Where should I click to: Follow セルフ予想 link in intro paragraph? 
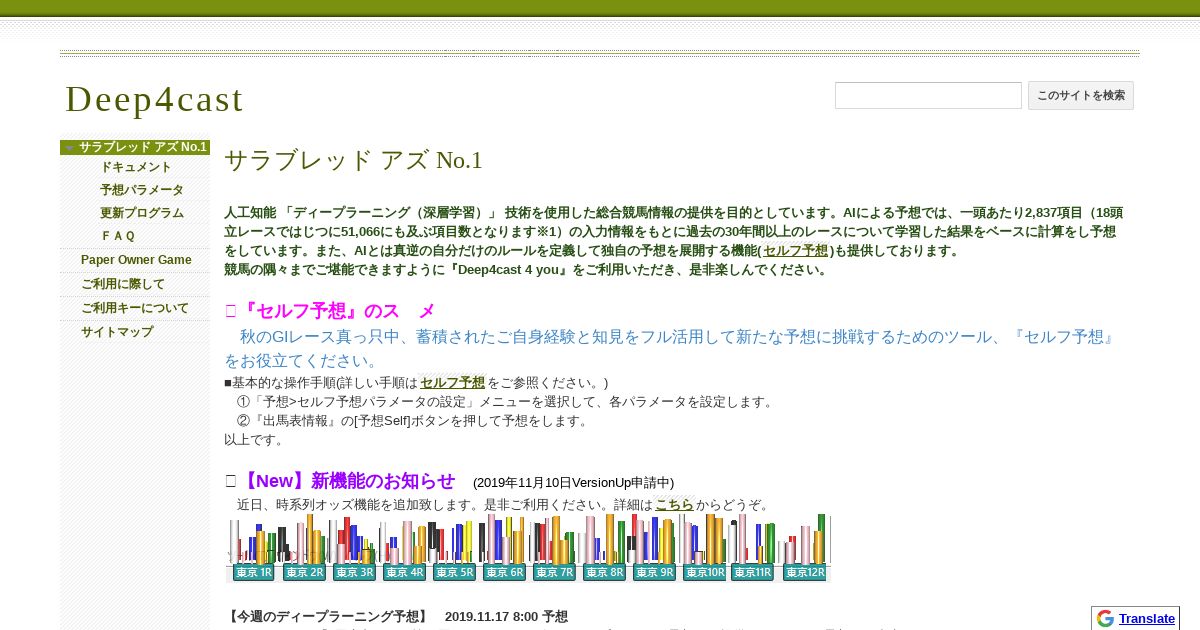795,251
